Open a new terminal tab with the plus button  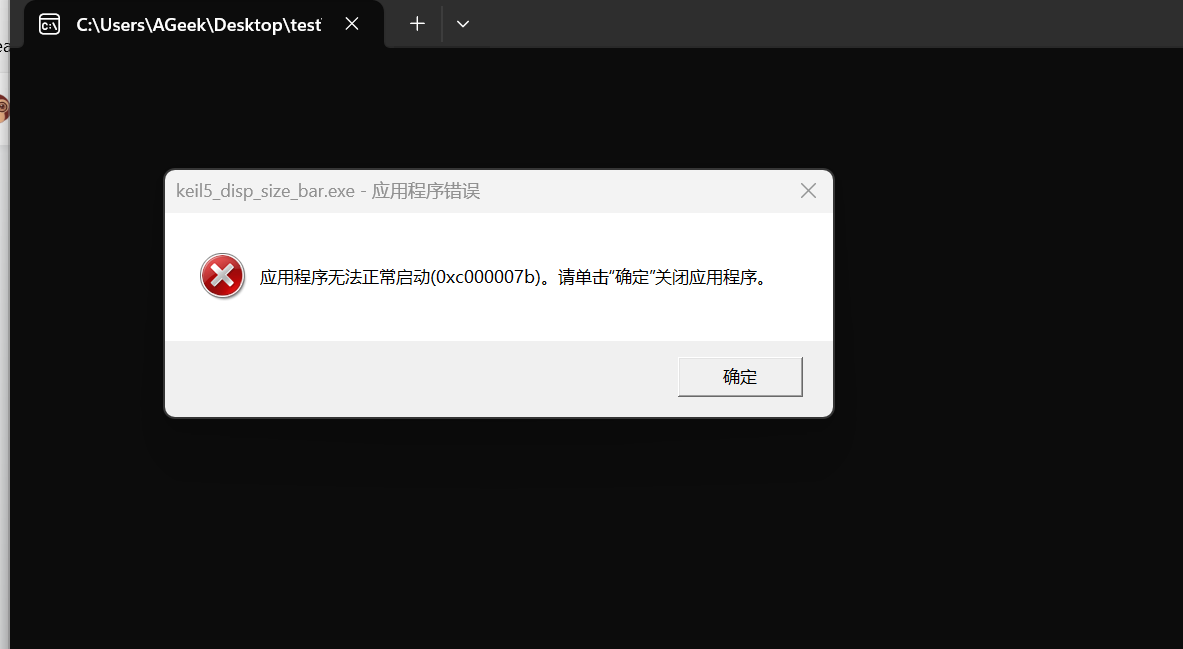click(x=417, y=24)
